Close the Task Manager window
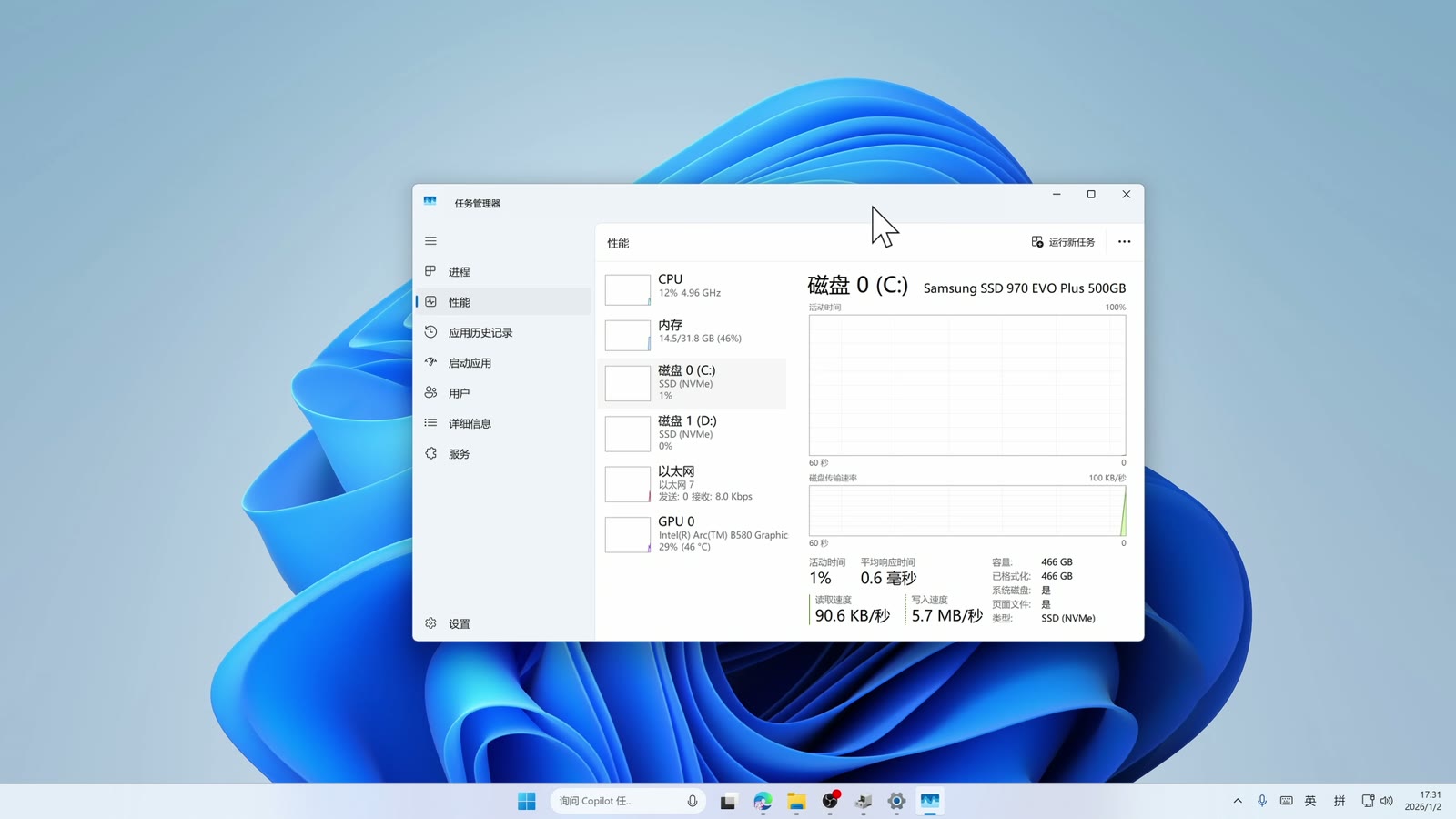Image resolution: width=1456 pixels, height=819 pixels. (1127, 194)
